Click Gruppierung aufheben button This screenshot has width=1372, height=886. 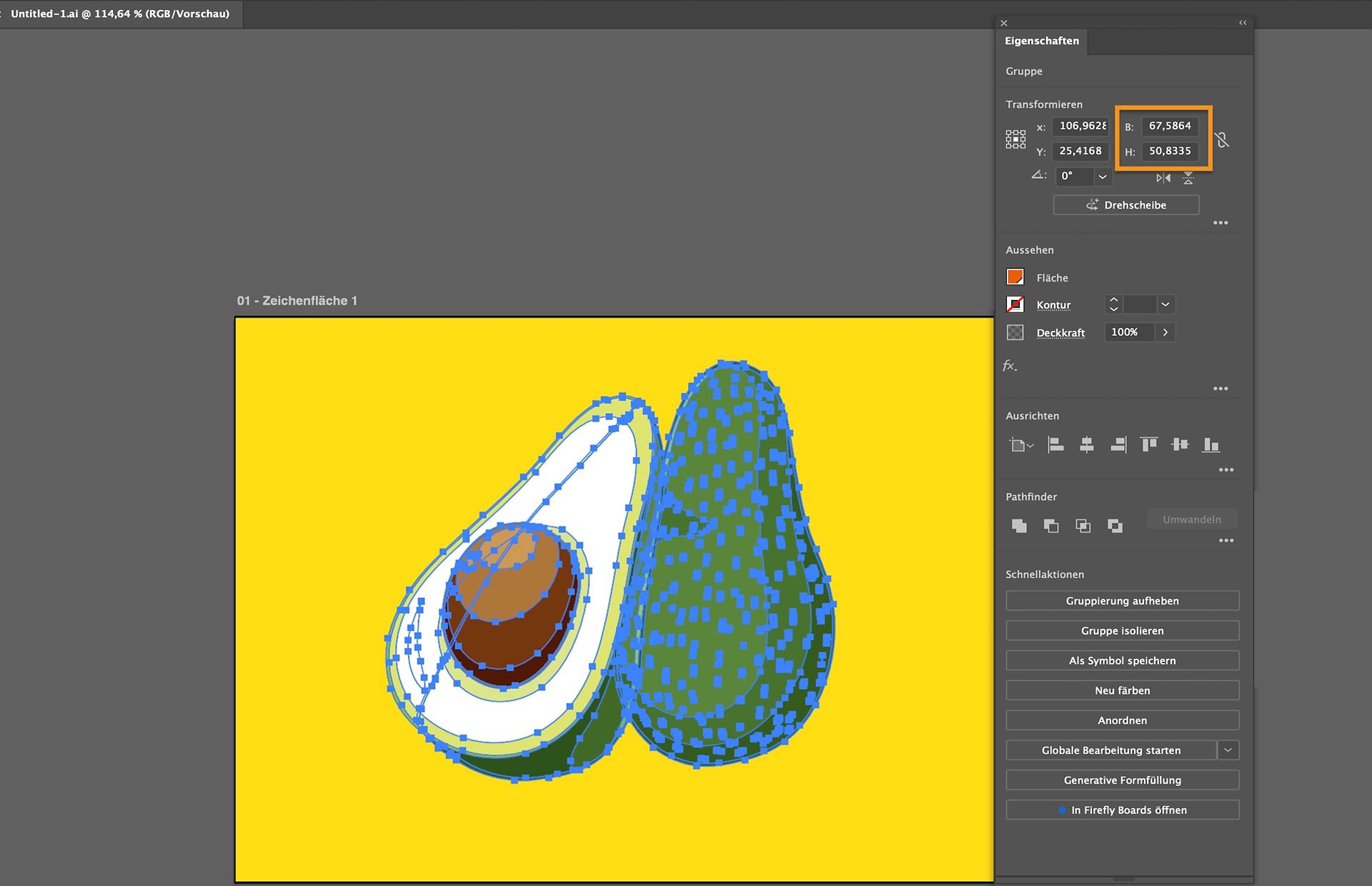click(1123, 601)
